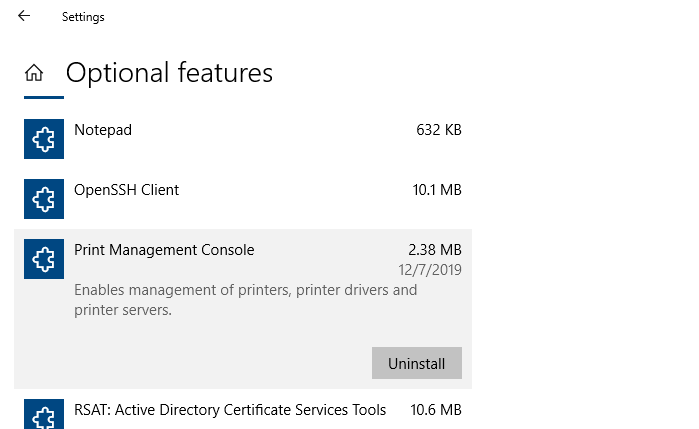The width and height of the screenshot is (699, 429).
Task: Click the 2.38 MB size value
Action: click(435, 250)
